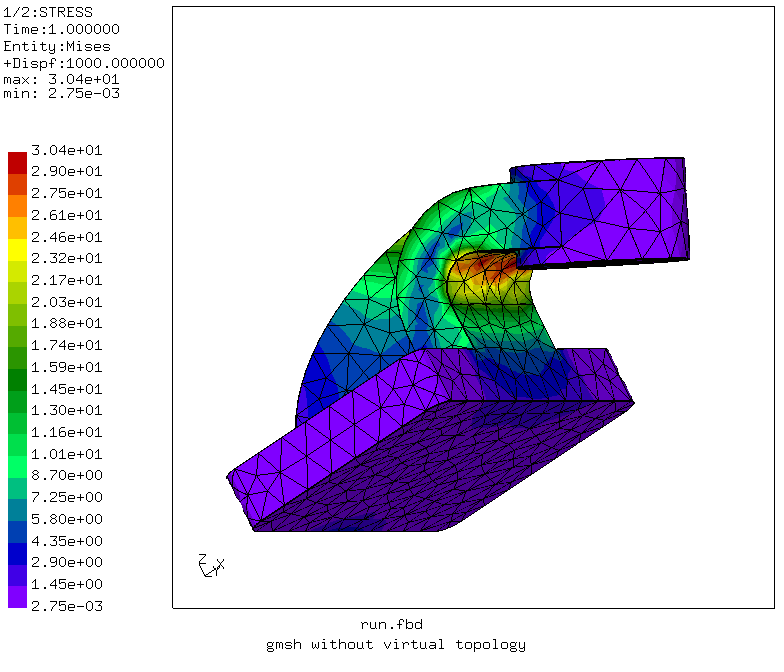Select the legend value 1.74e+01

(66, 345)
